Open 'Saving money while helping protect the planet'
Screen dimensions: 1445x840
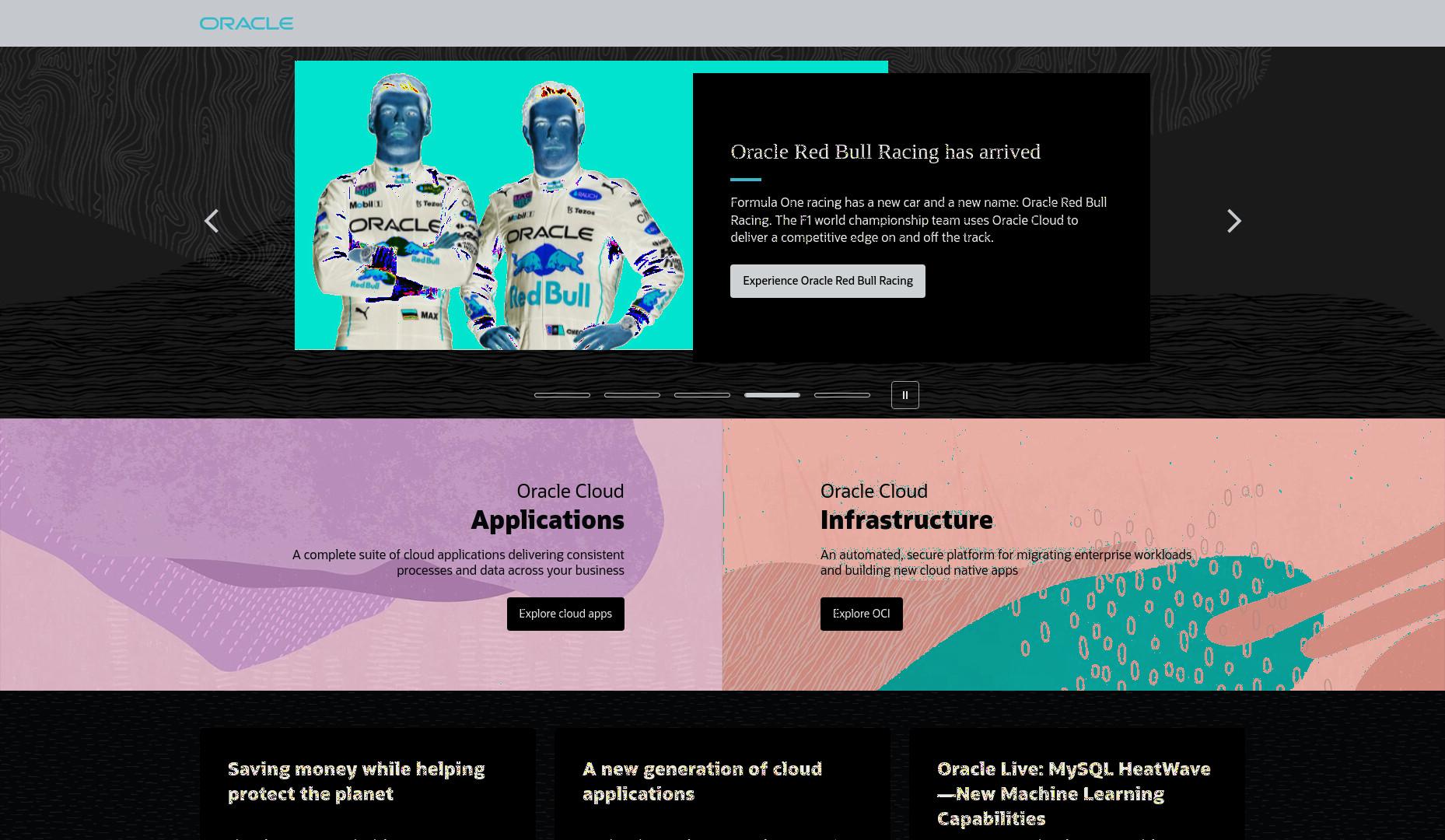tap(356, 781)
